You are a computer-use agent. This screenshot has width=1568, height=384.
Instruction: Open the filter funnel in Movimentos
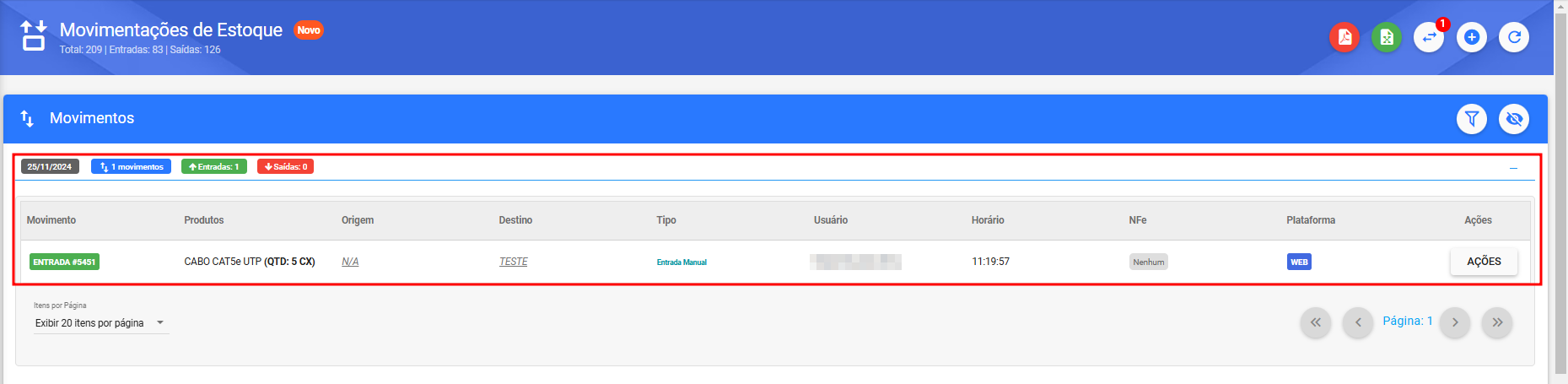tap(1472, 119)
